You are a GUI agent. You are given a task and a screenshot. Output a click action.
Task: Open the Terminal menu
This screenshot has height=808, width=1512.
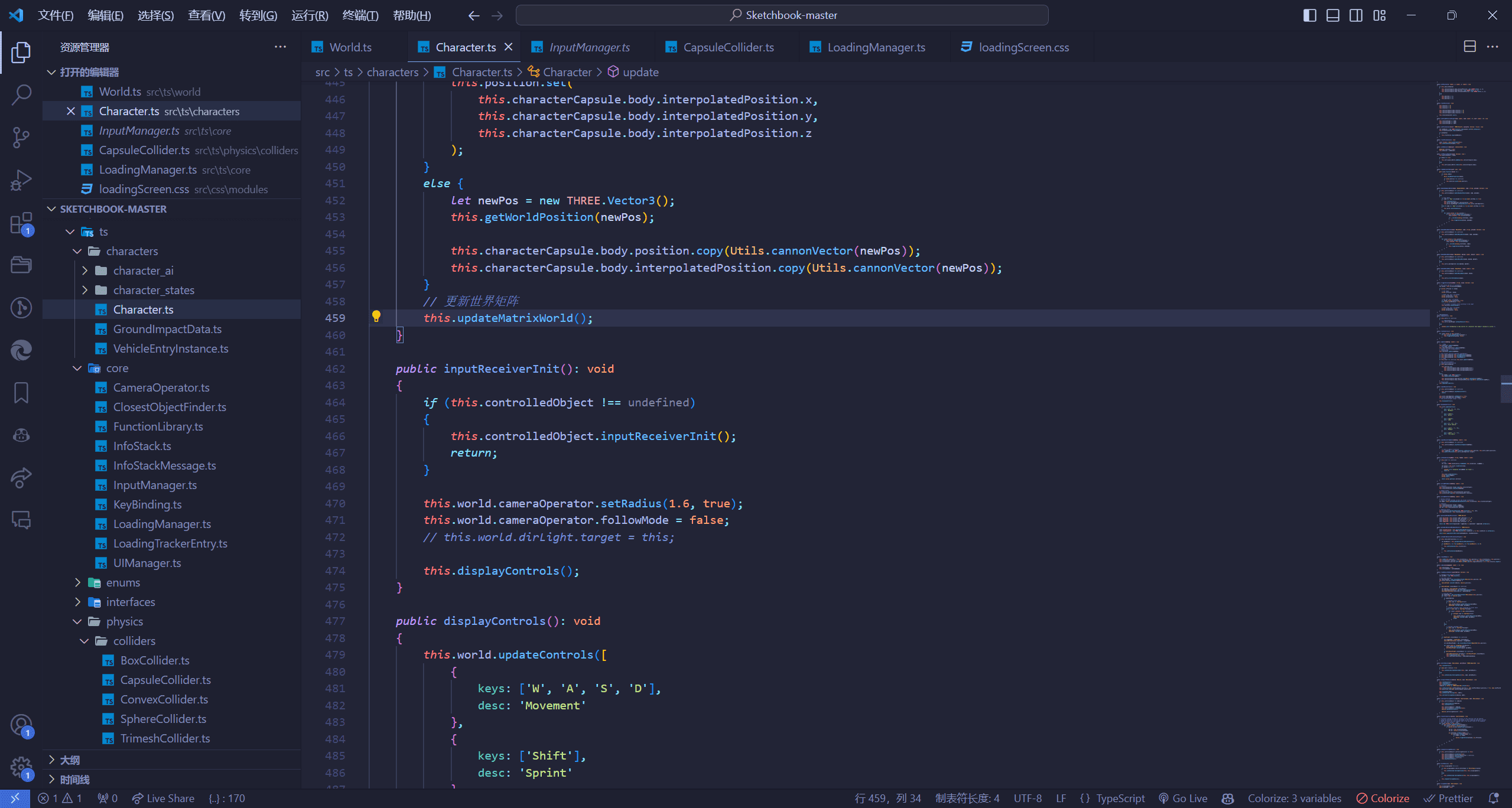pyautogui.click(x=360, y=15)
